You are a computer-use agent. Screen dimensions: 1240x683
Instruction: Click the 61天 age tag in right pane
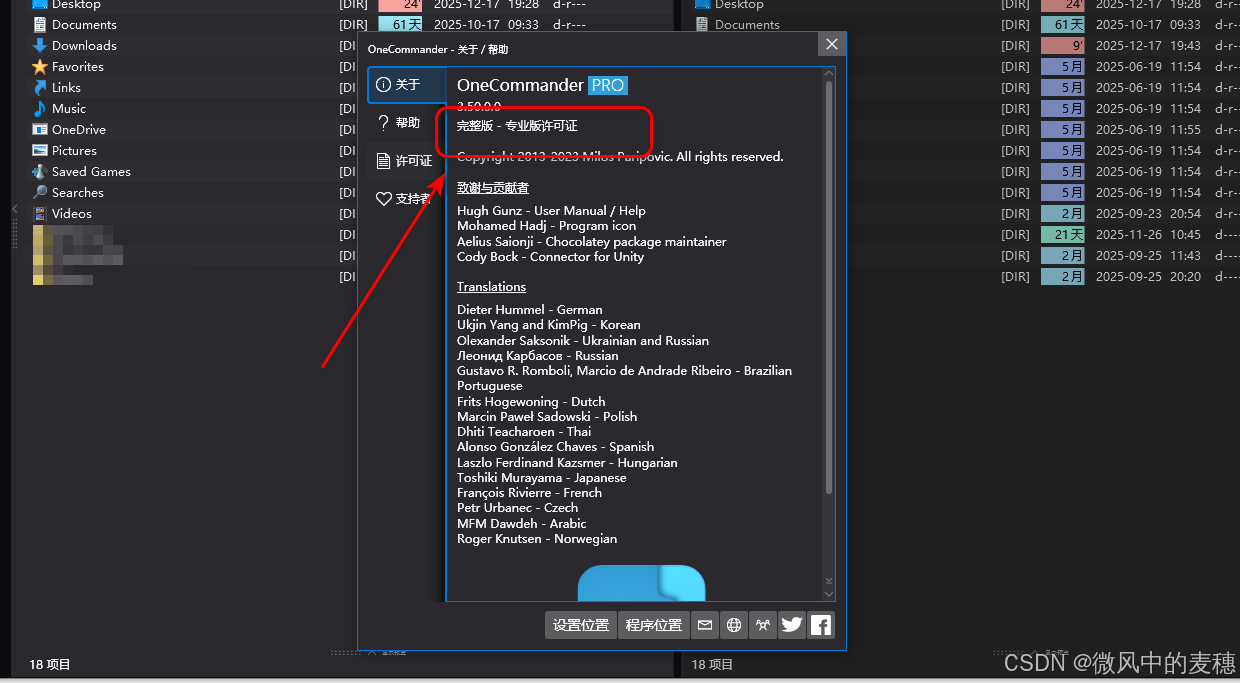coord(1062,24)
